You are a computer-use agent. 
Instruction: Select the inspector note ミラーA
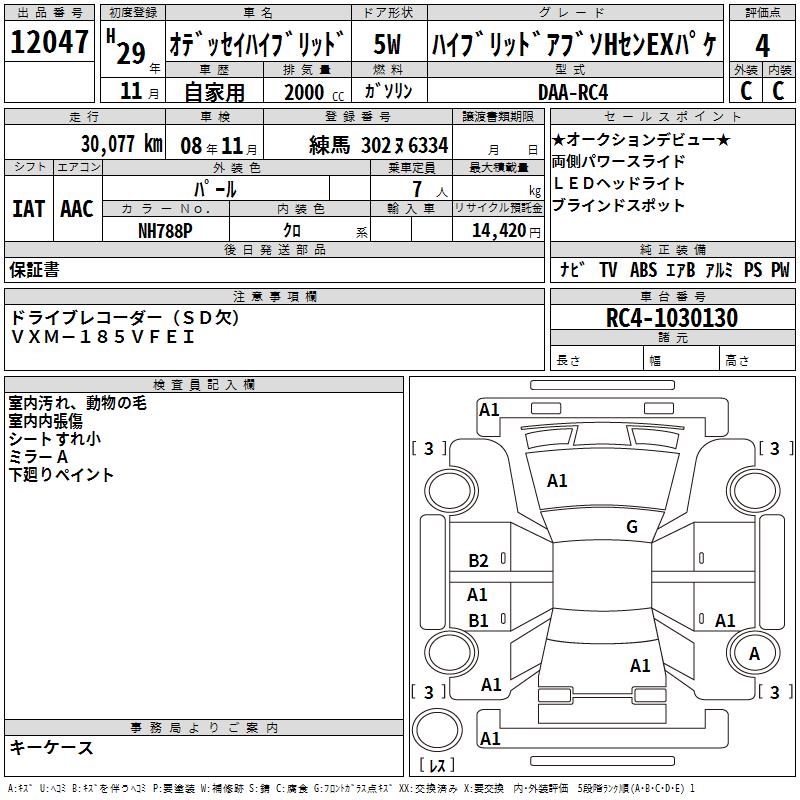click(38, 457)
